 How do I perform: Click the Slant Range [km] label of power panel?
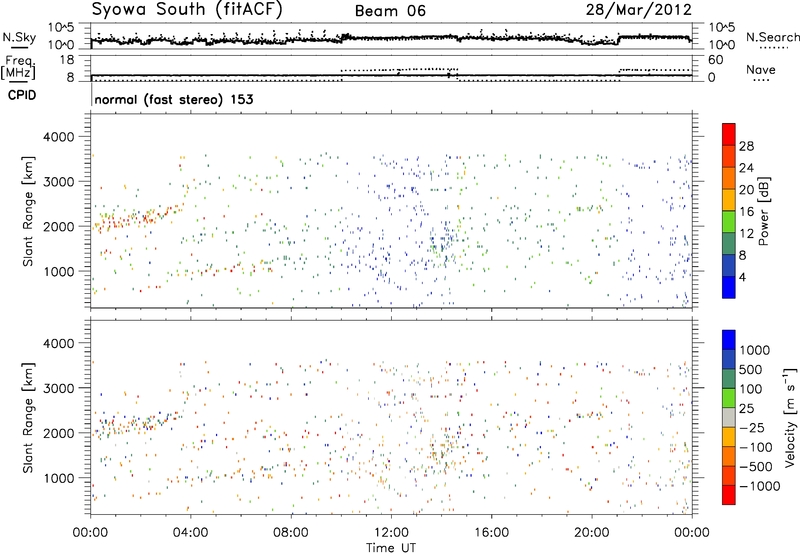point(29,211)
